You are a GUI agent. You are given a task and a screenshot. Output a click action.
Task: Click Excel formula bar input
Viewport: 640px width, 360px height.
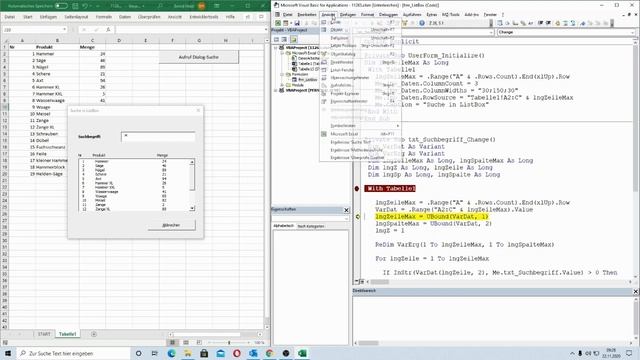[189, 30]
